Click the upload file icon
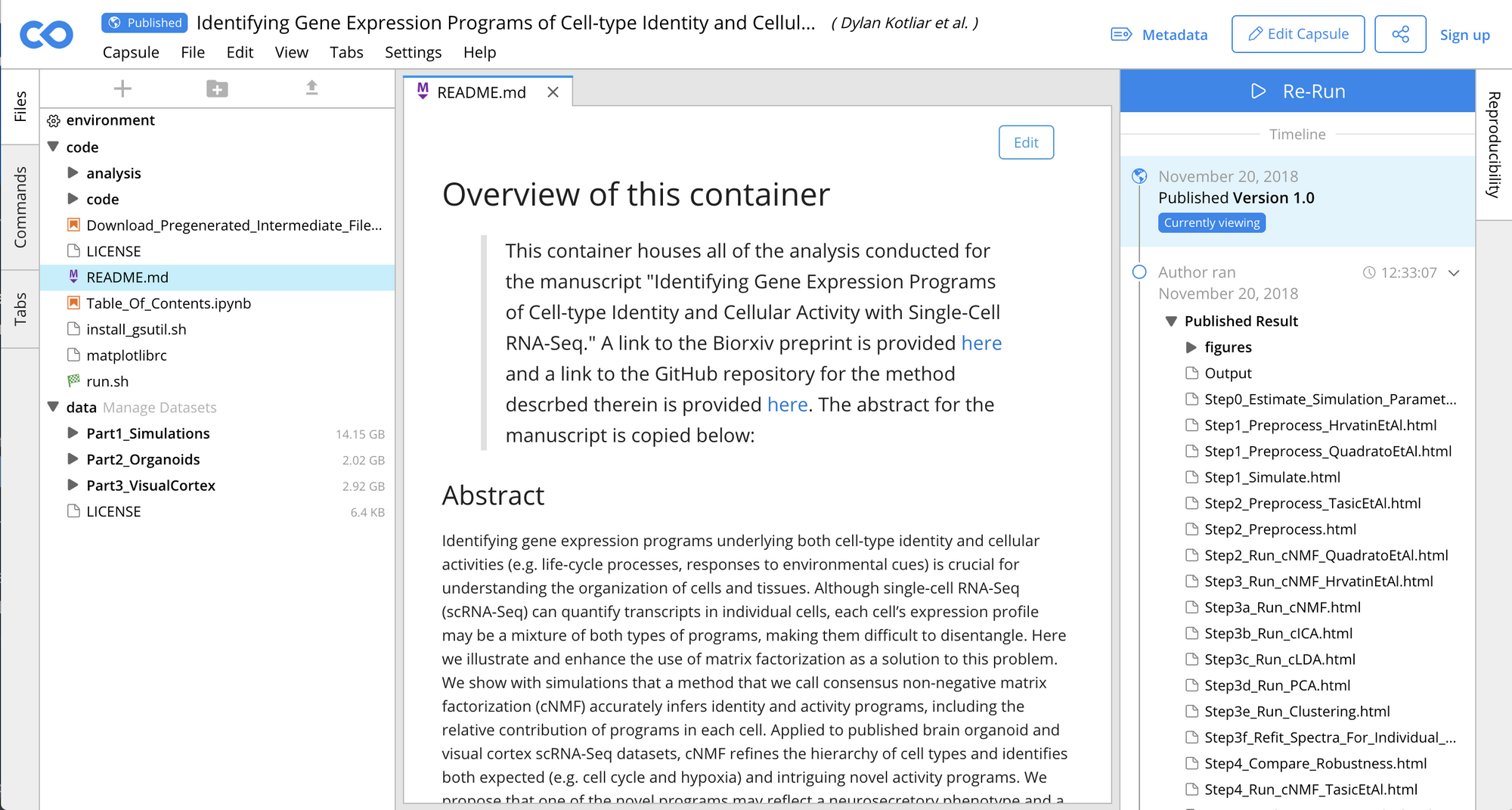1512x810 pixels. [311, 88]
